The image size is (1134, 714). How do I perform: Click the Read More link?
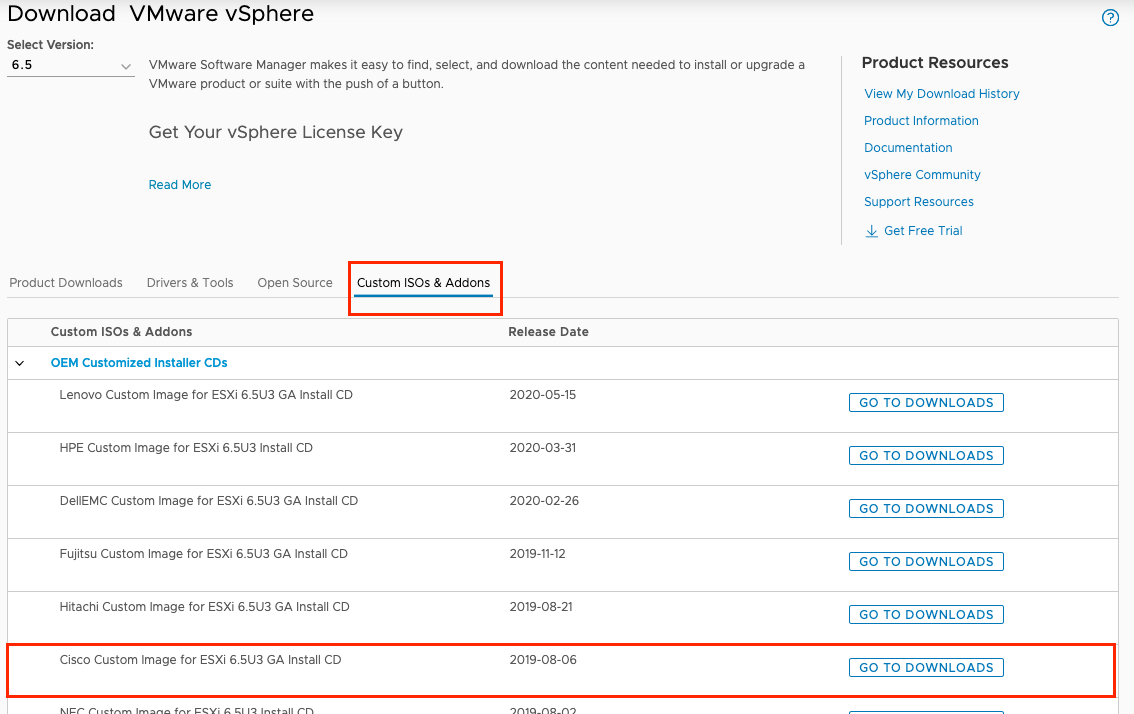pos(180,184)
